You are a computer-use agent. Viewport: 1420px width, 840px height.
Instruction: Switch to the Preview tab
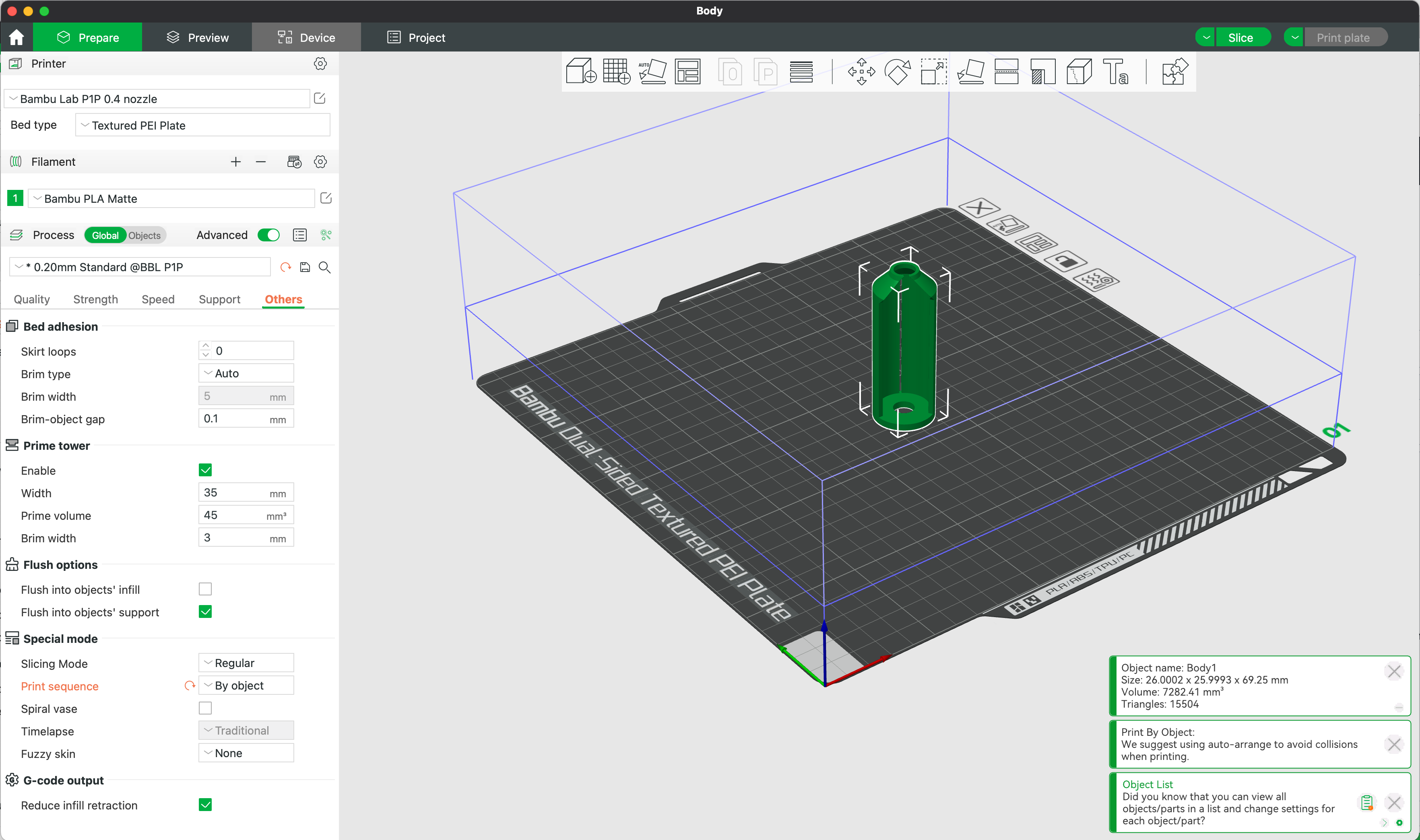[x=197, y=37]
